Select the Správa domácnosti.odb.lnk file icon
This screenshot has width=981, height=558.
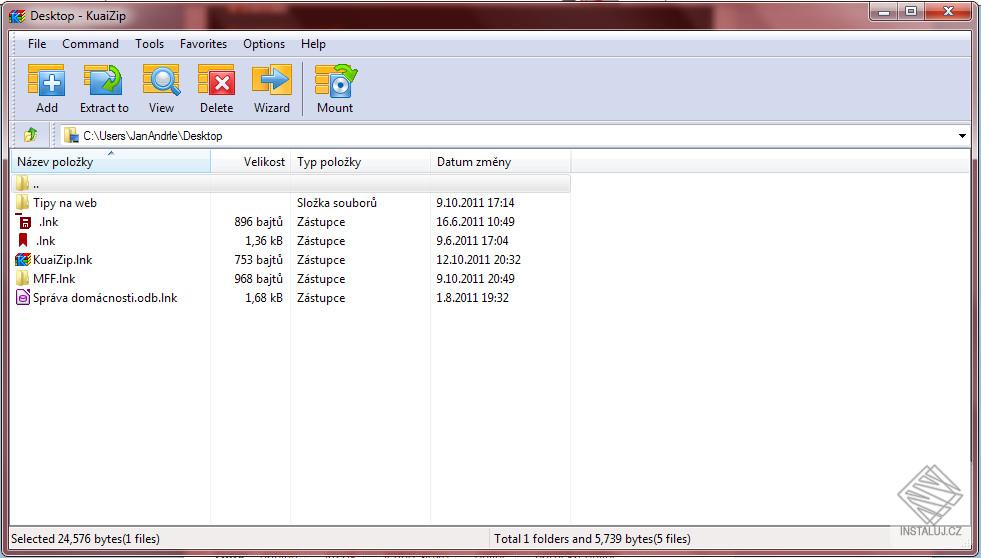click(23, 298)
